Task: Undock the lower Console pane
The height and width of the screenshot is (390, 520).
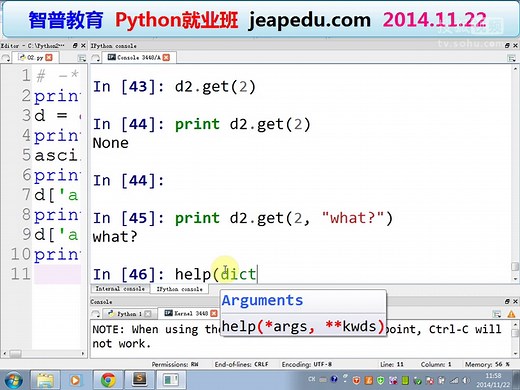Action: click(507, 301)
